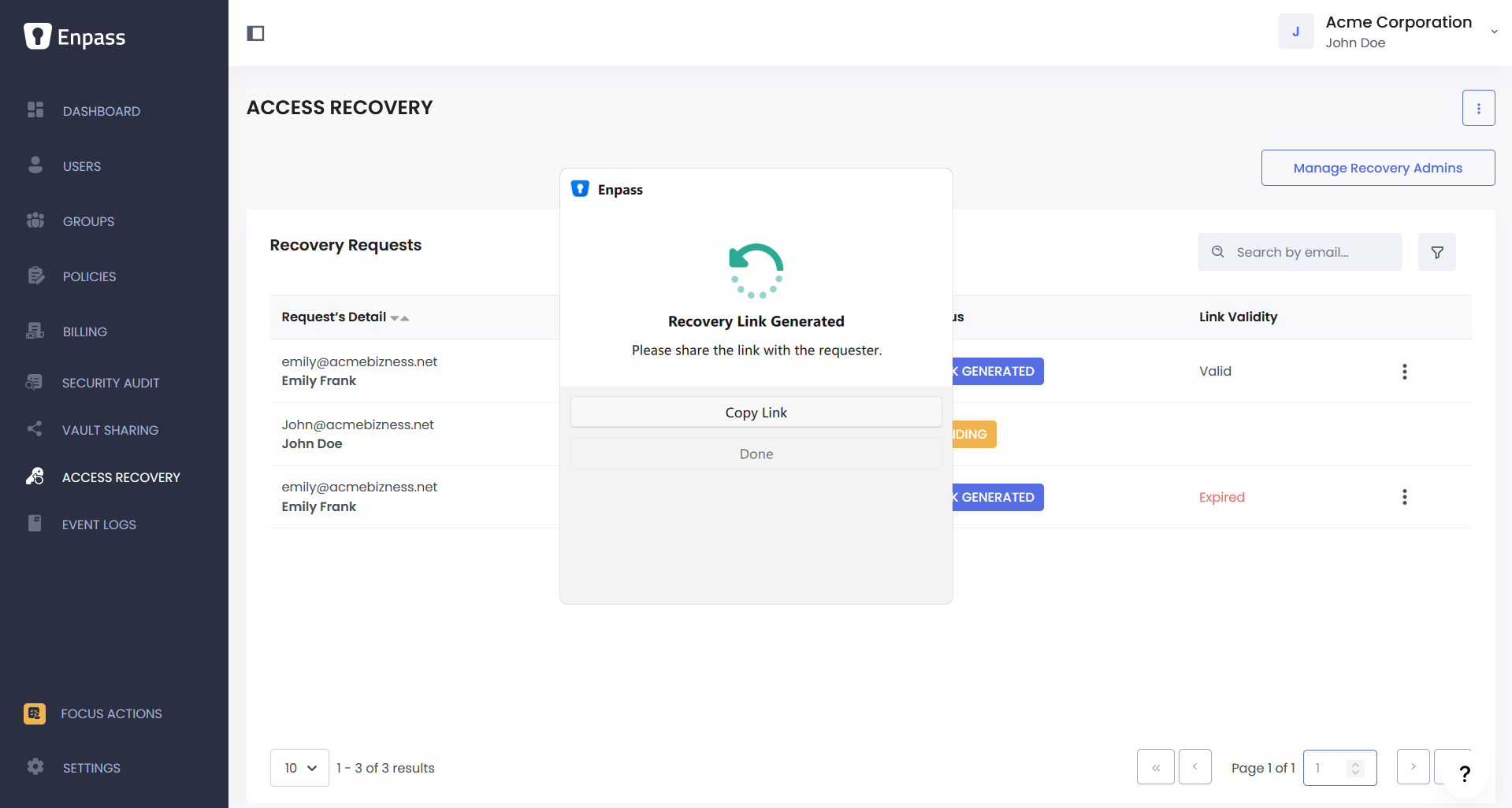
Task: Click Done in the Enpass dialog
Action: pyautogui.click(x=756, y=454)
